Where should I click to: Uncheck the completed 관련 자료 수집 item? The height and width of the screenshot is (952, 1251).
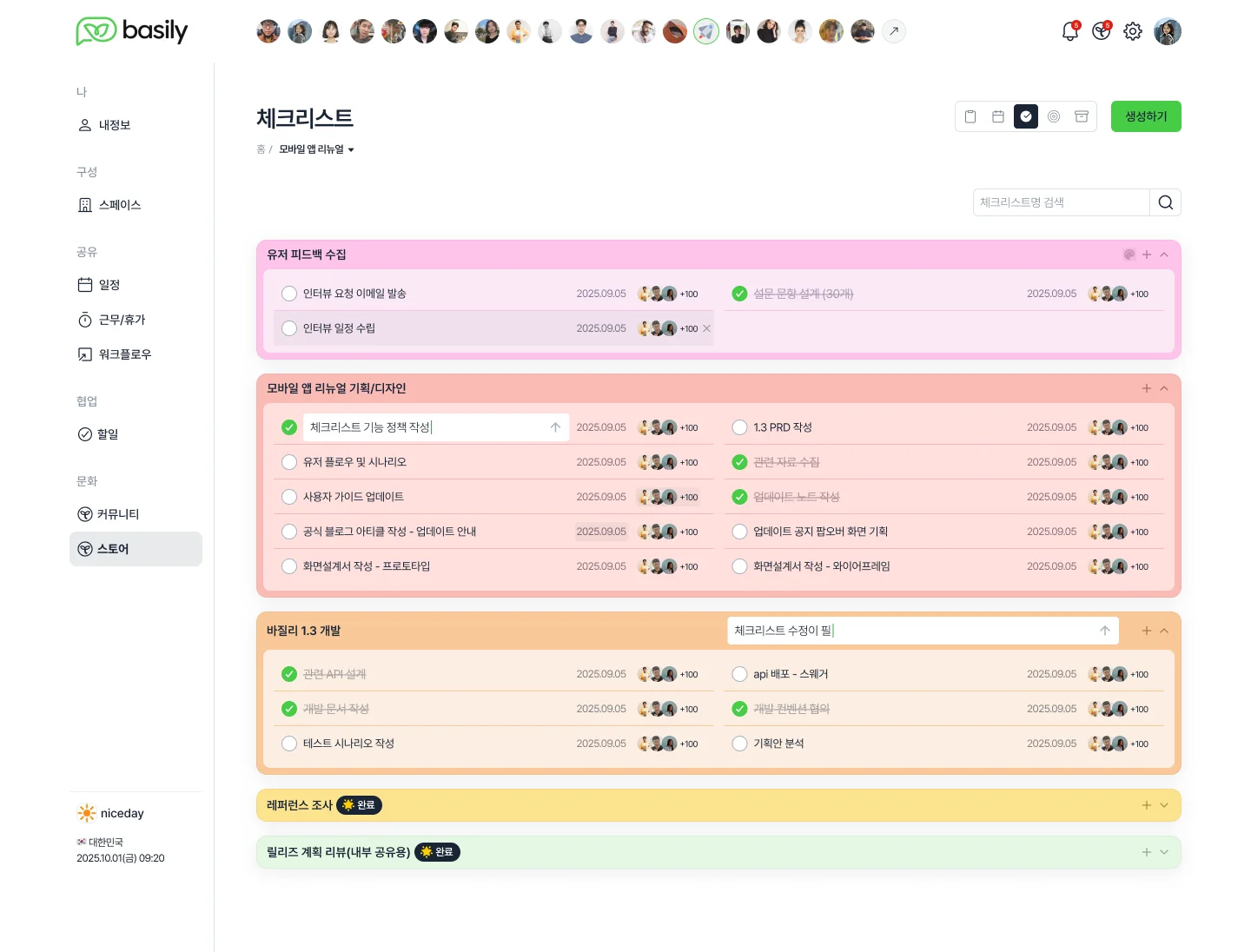coord(739,462)
